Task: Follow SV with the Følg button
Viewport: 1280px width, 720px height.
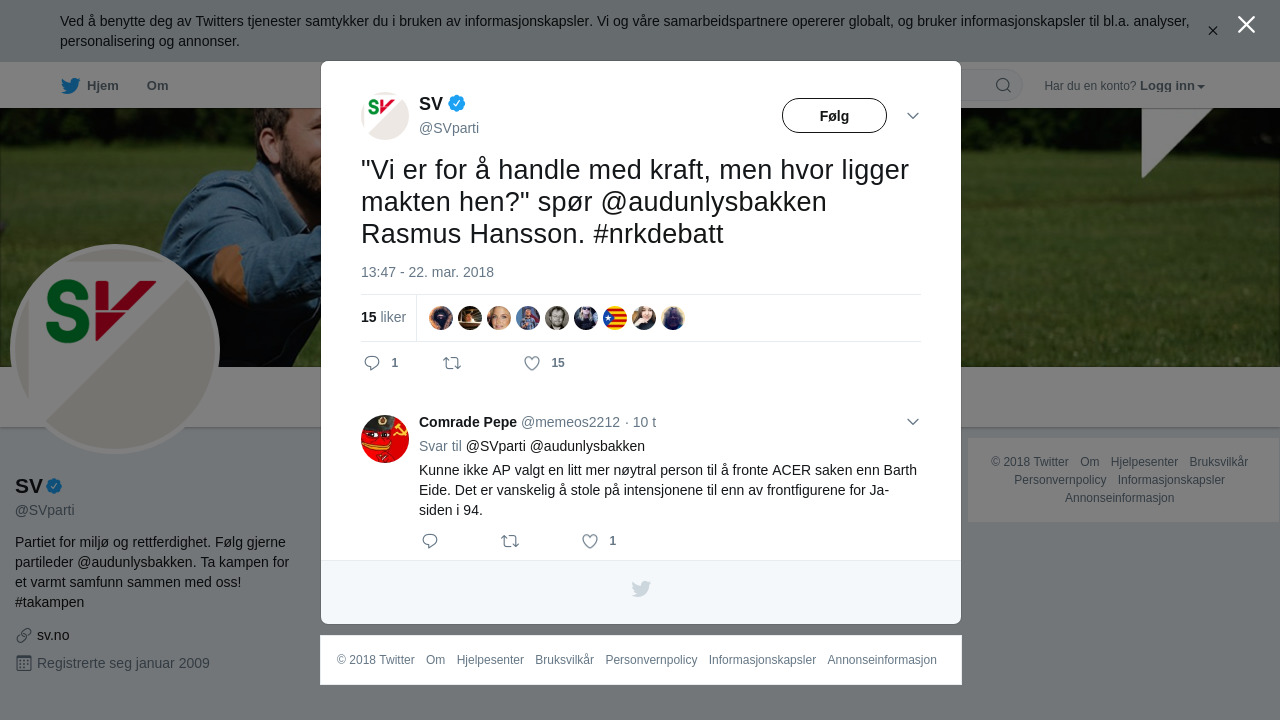Action: click(x=834, y=116)
